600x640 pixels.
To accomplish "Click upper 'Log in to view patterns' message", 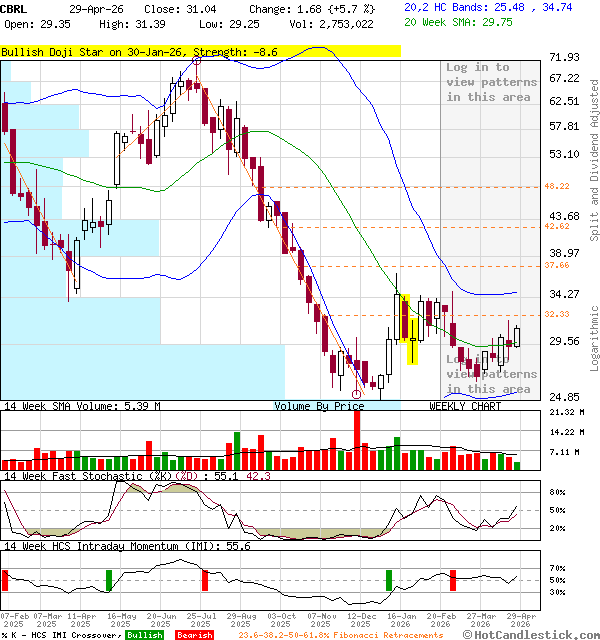I will pos(491,82).
